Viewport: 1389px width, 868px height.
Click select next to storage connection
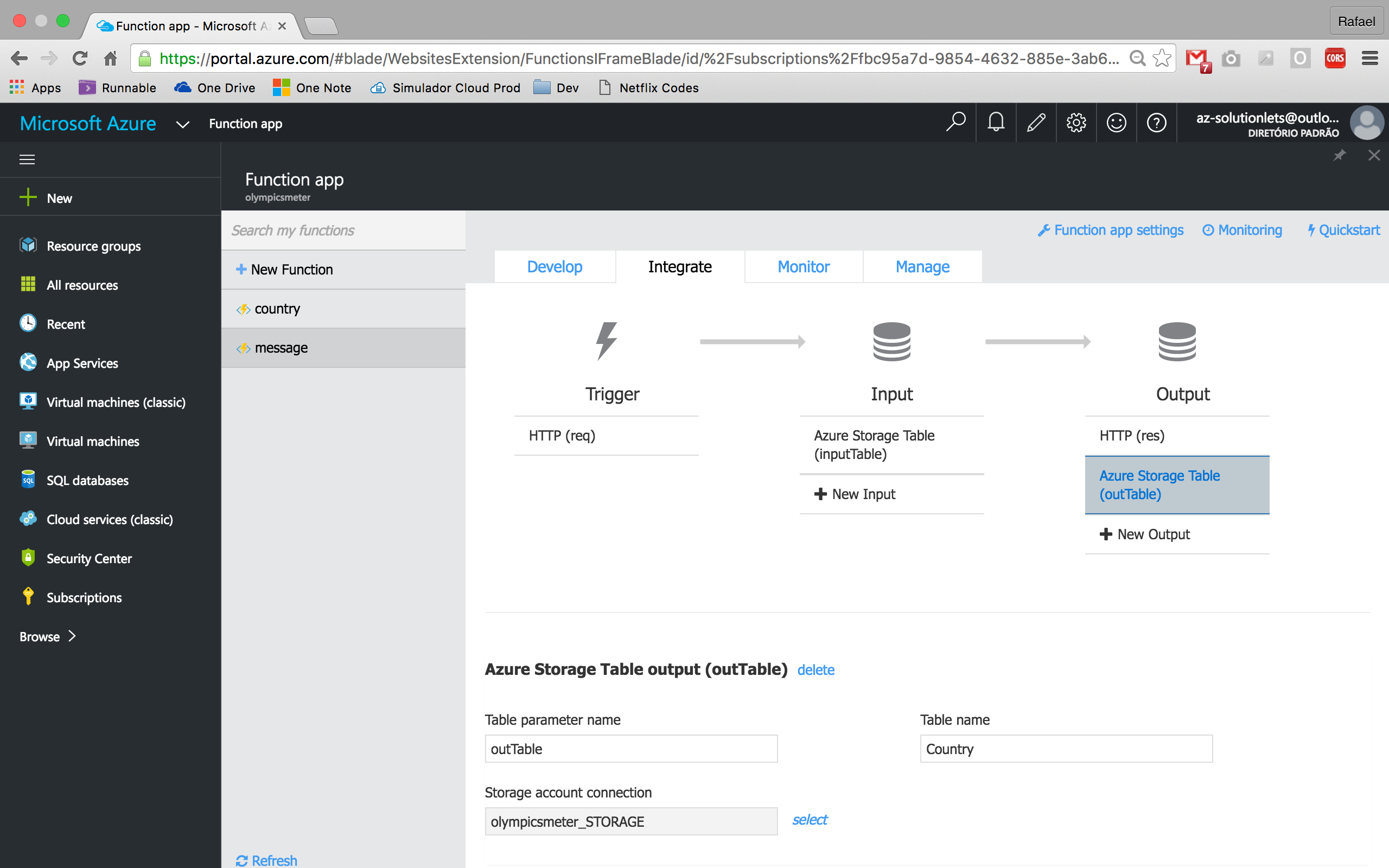pyautogui.click(x=810, y=820)
